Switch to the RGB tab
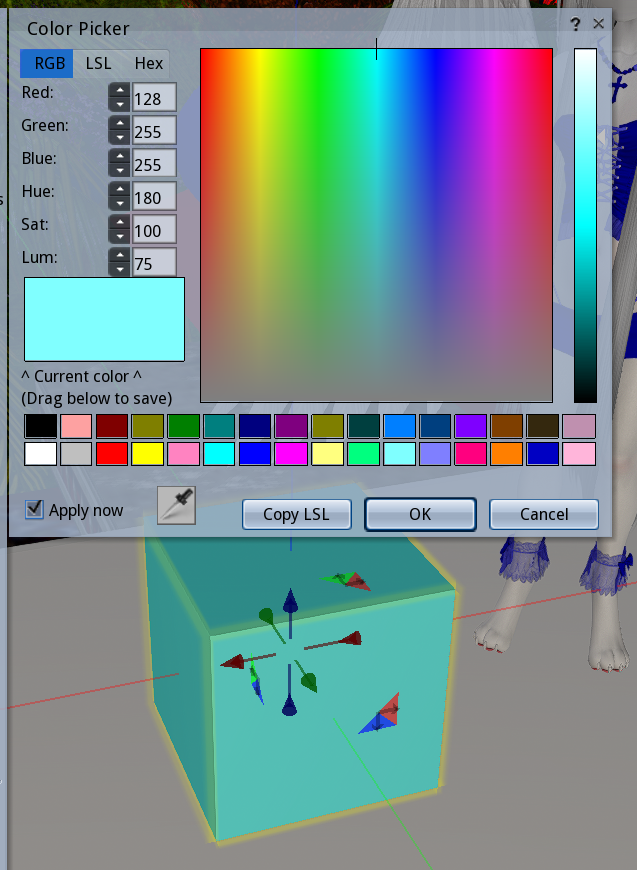 pyautogui.click(x=47, y=63)
